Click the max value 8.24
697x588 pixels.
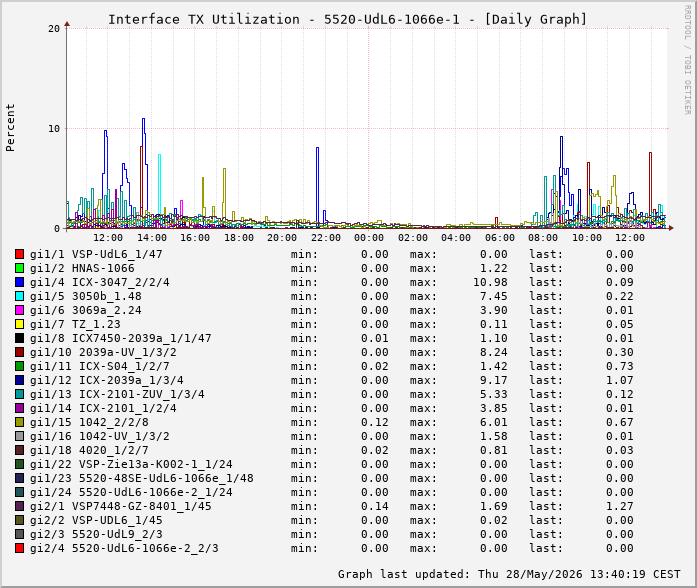493,352
